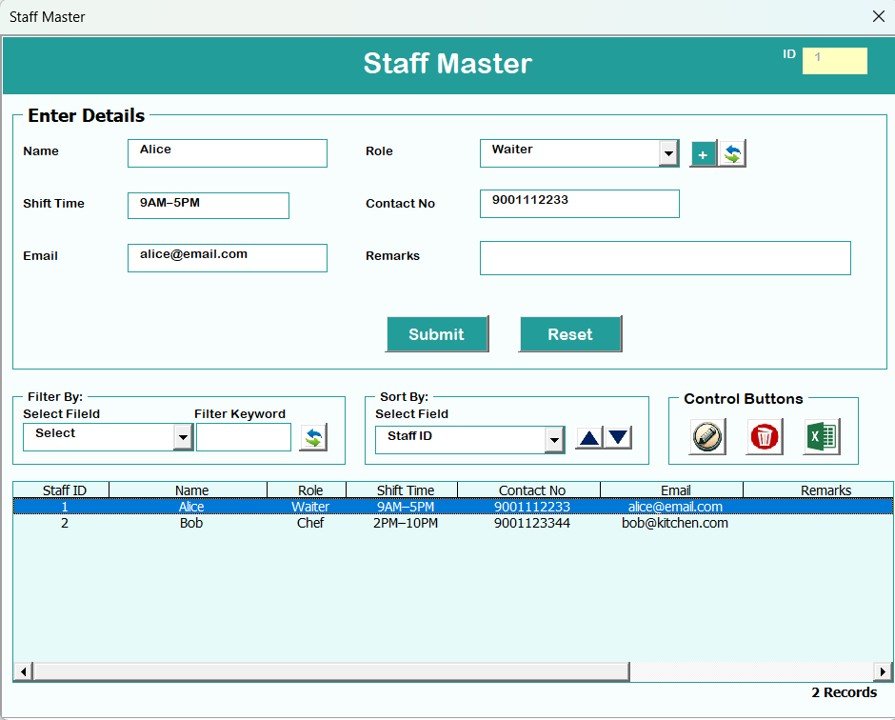Click the Contact No column header

pyautogui.click(x=529, y=490)
